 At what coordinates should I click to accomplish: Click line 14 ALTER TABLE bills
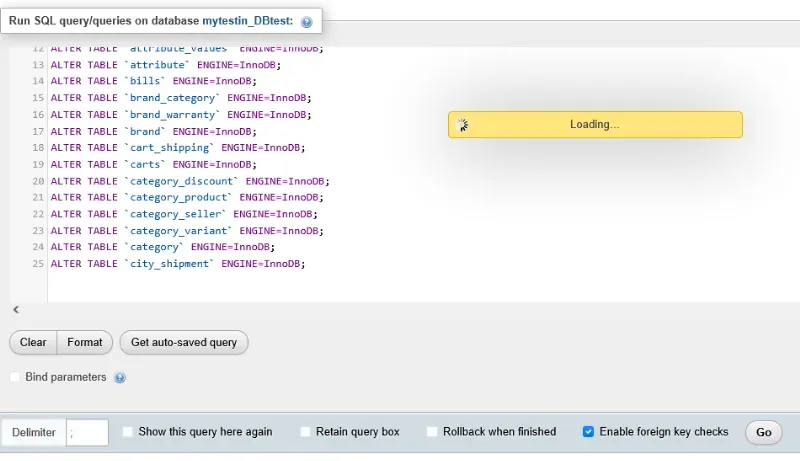[x=154, y=81]
